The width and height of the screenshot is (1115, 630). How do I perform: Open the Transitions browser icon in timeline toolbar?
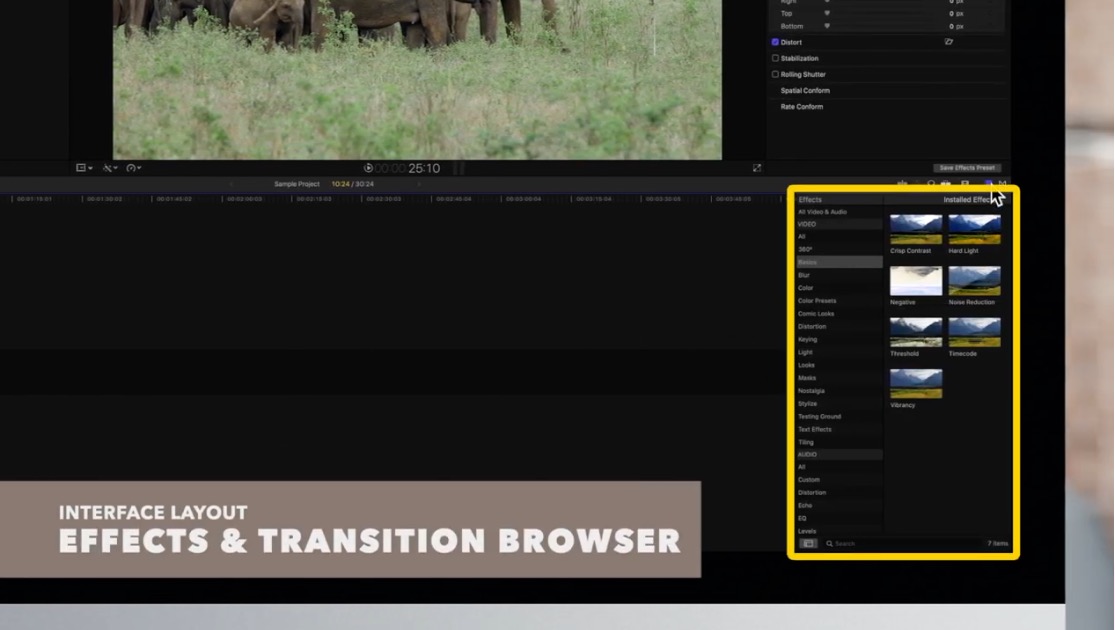tap(1002, 184)
